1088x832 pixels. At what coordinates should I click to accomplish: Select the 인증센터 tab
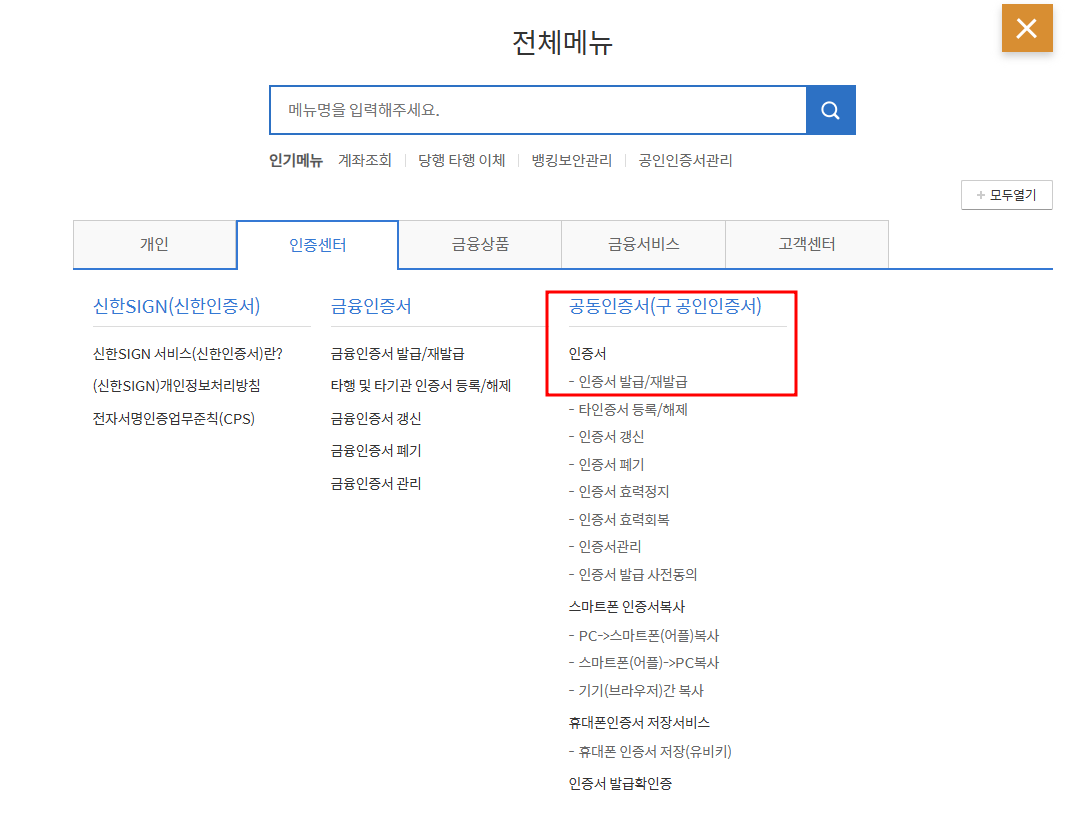pyautogui.click(x=318, y=245)
